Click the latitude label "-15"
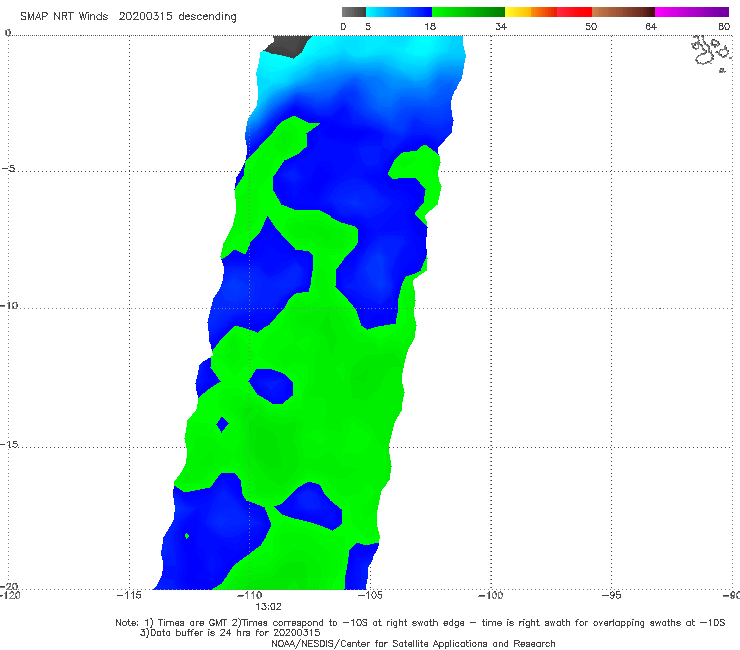Image resolution: width=740 pixels, height=650 pixels. point(9,444)
